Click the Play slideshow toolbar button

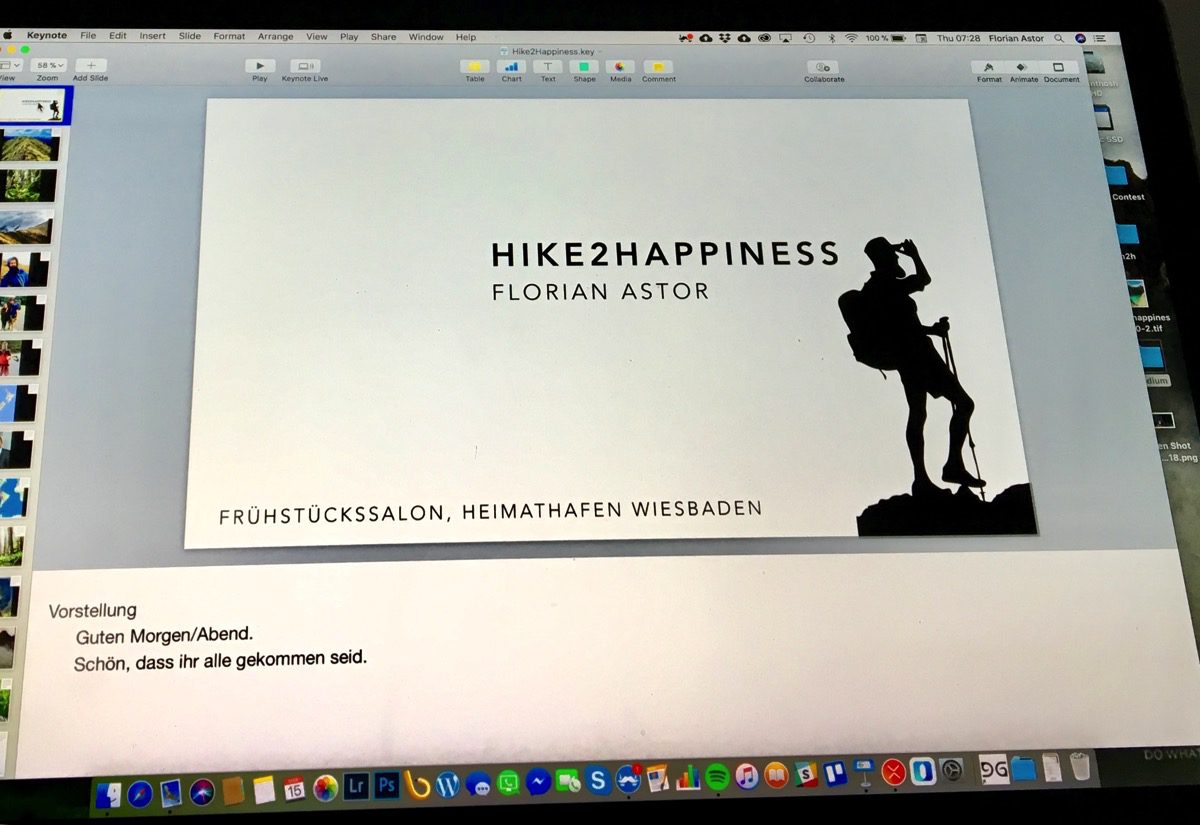point(260,66)
